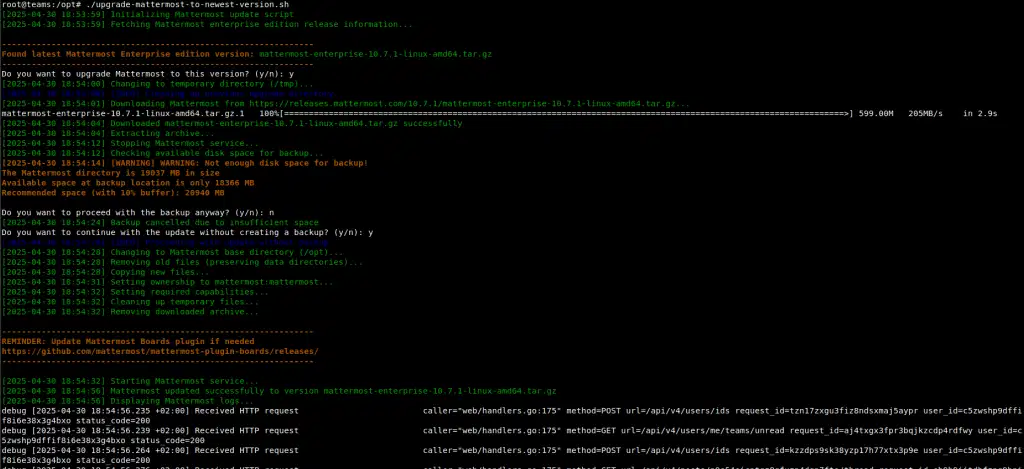Click 'Do you want to upgrade Mattermost' prompt

148,74
